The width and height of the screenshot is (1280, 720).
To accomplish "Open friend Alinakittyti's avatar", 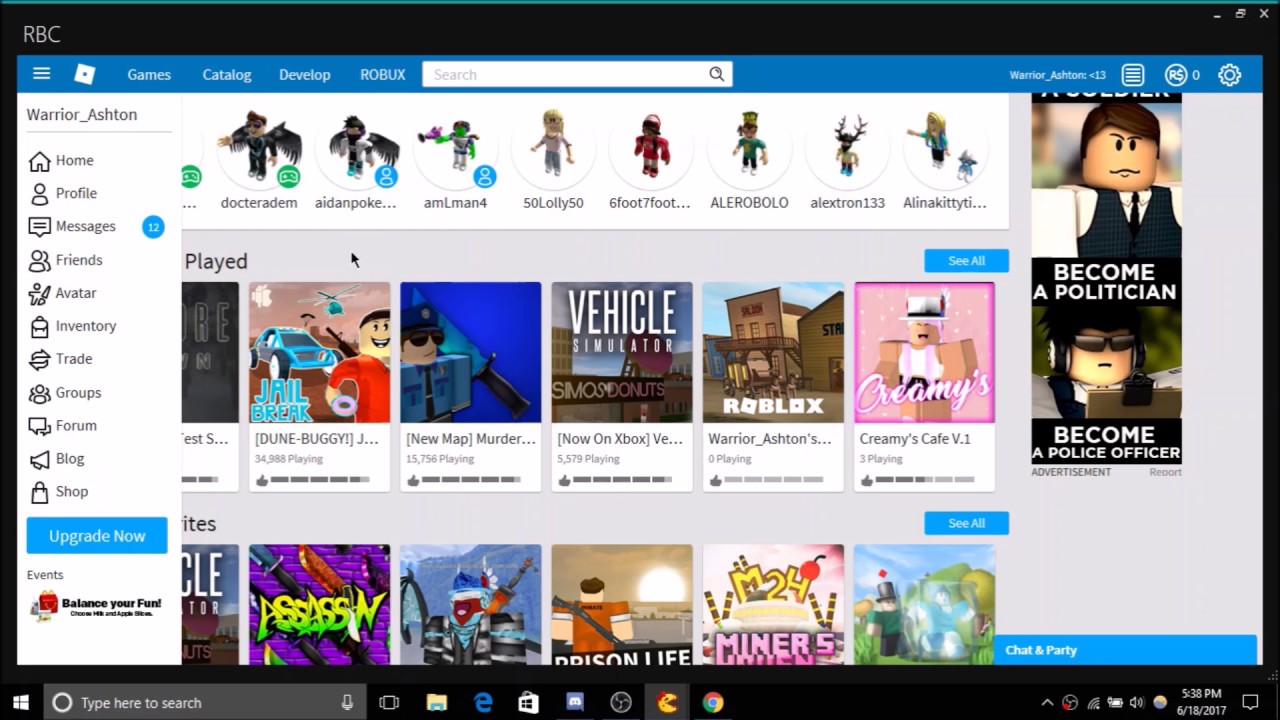I will pos(945,146).
